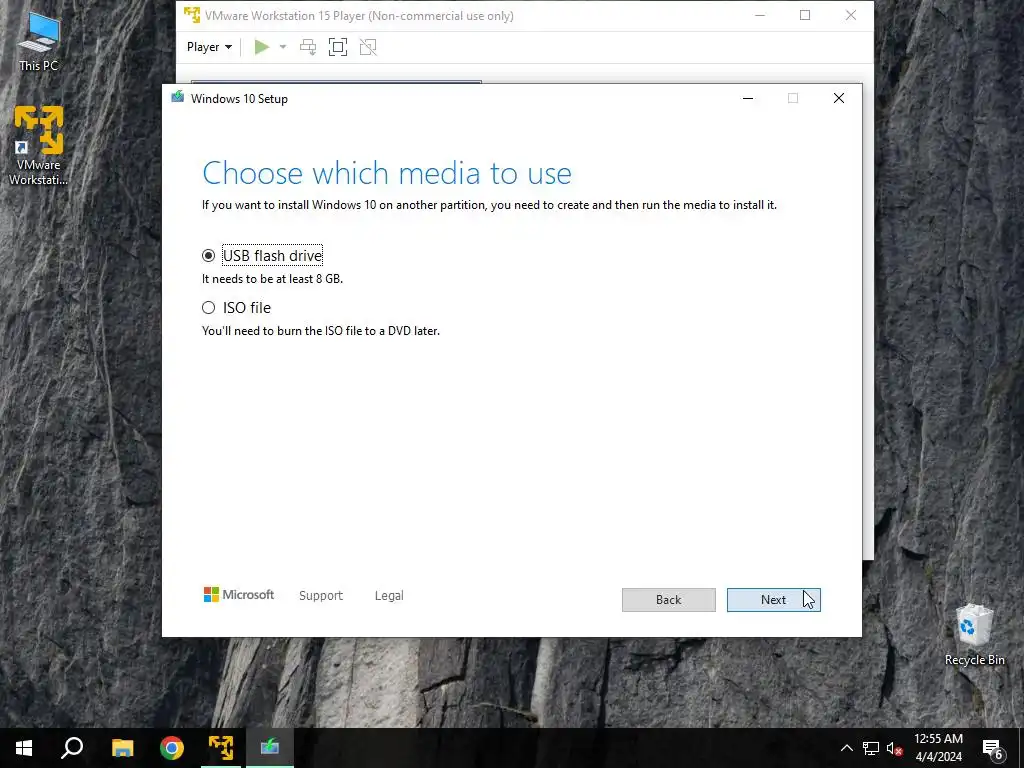Click the VMware Player title bar logo icon
Image resolution: width=1024 pixels, height=768 pixels.
[x=192, y=15]
